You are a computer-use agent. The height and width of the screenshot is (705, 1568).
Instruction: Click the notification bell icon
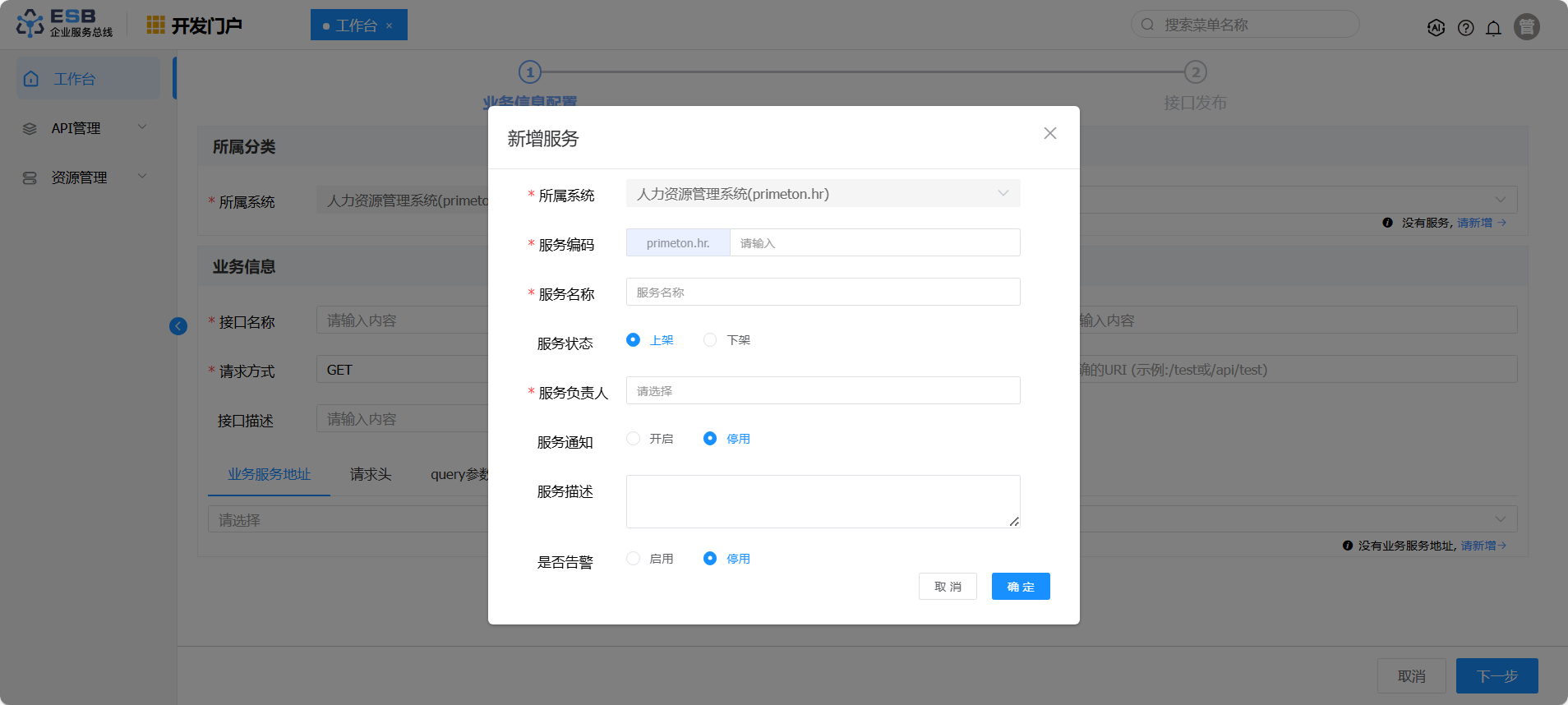pyautogui.click(x=1493, y=28)
